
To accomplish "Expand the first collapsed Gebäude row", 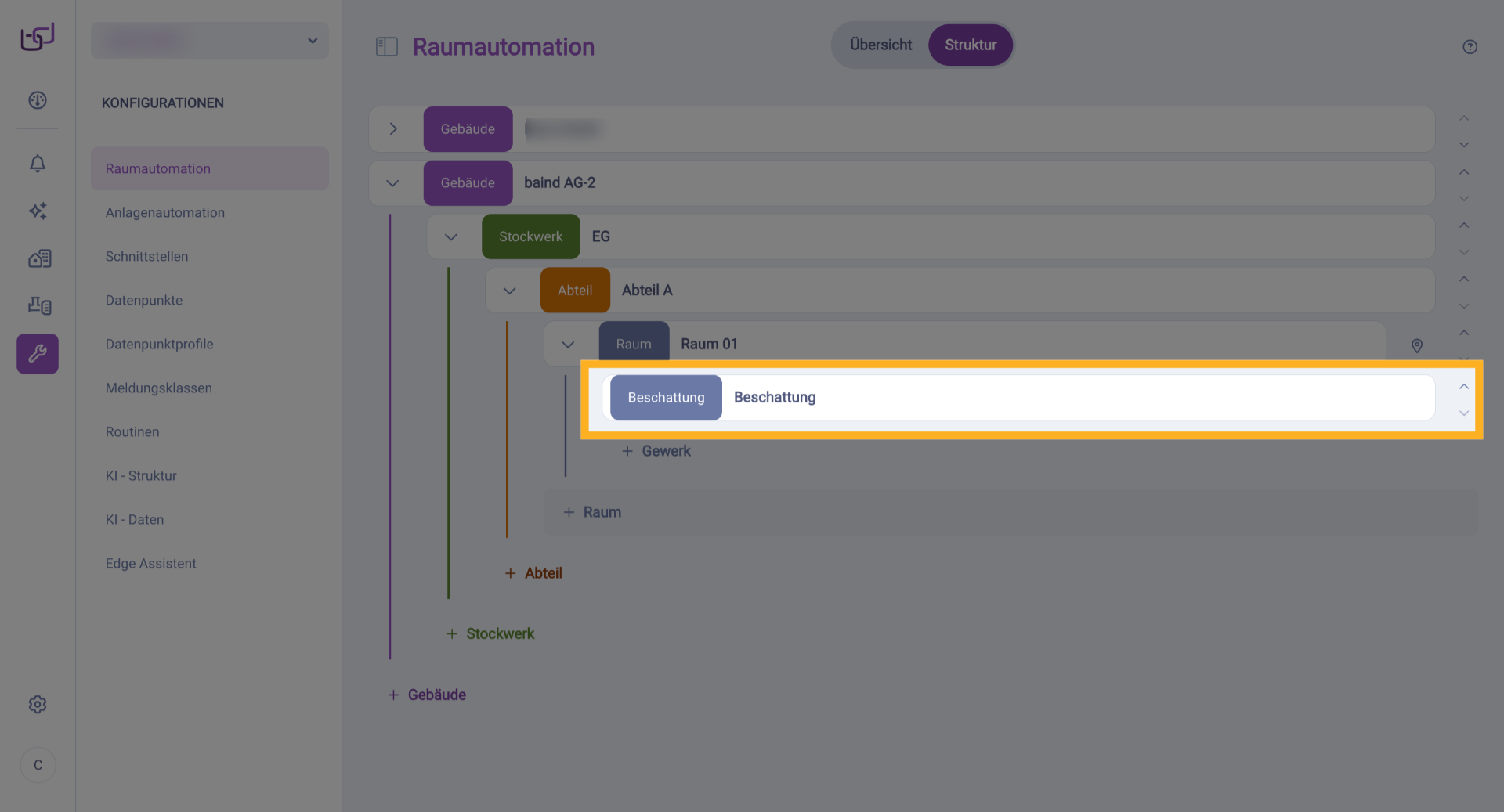I will pos(393,129).
